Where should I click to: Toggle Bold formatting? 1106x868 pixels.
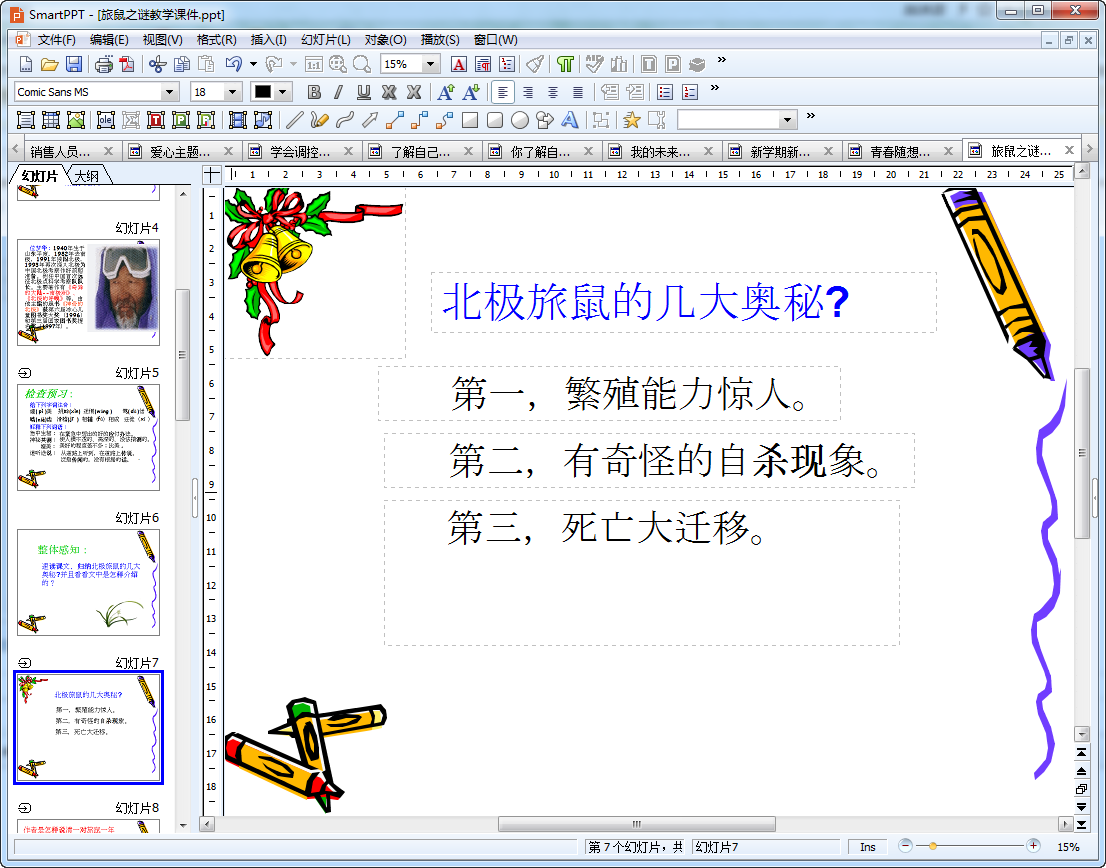(x=315, y=92)
